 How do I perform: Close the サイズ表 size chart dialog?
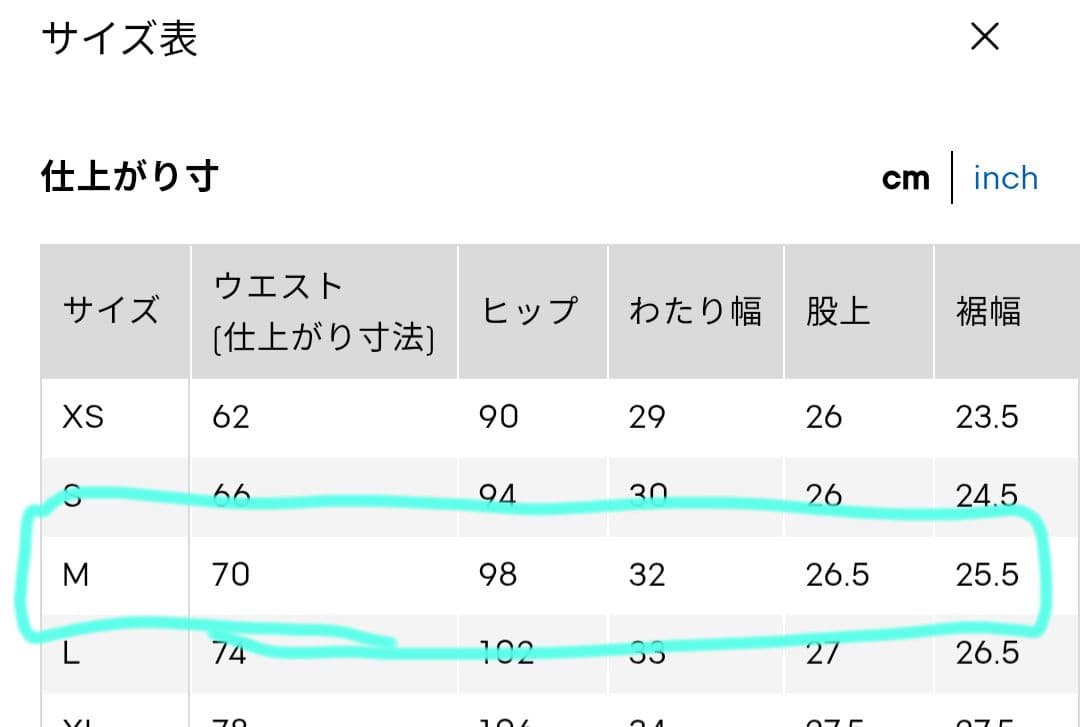click(984, 37)
